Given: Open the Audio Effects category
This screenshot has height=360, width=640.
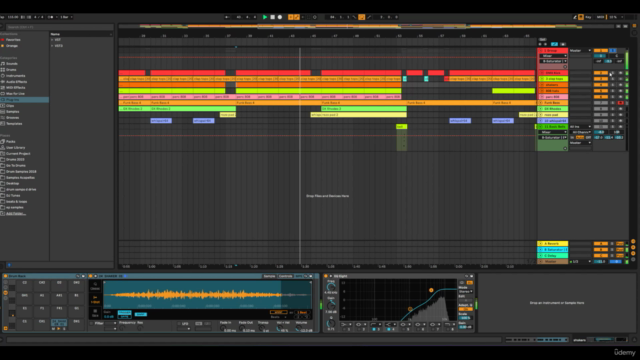Looking at the screenshot, I should click(x=16, y=82).
